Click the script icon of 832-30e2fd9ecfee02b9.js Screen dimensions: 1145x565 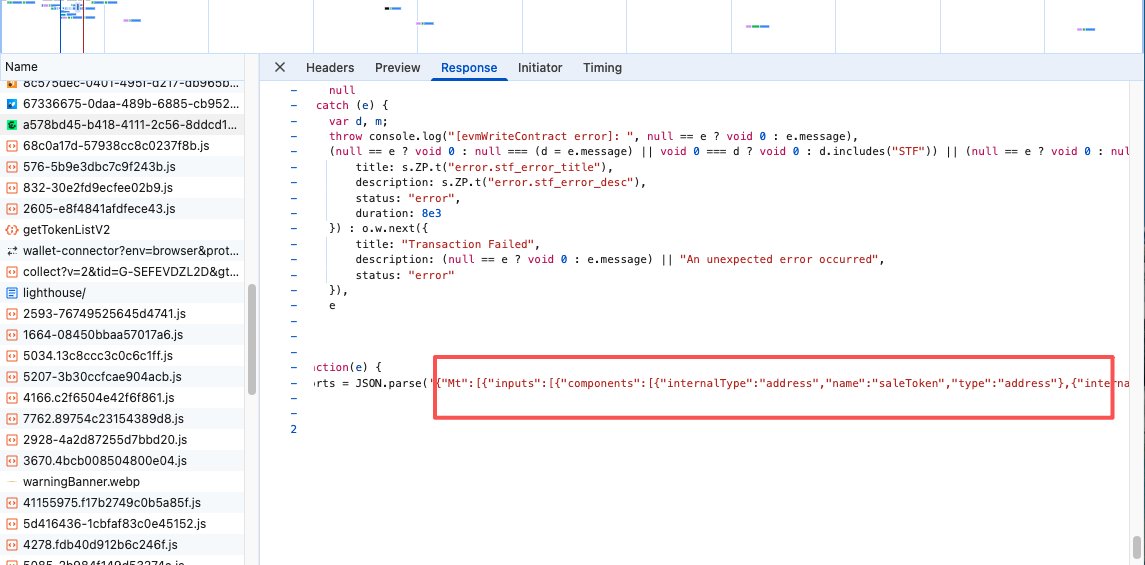point(12,188)
